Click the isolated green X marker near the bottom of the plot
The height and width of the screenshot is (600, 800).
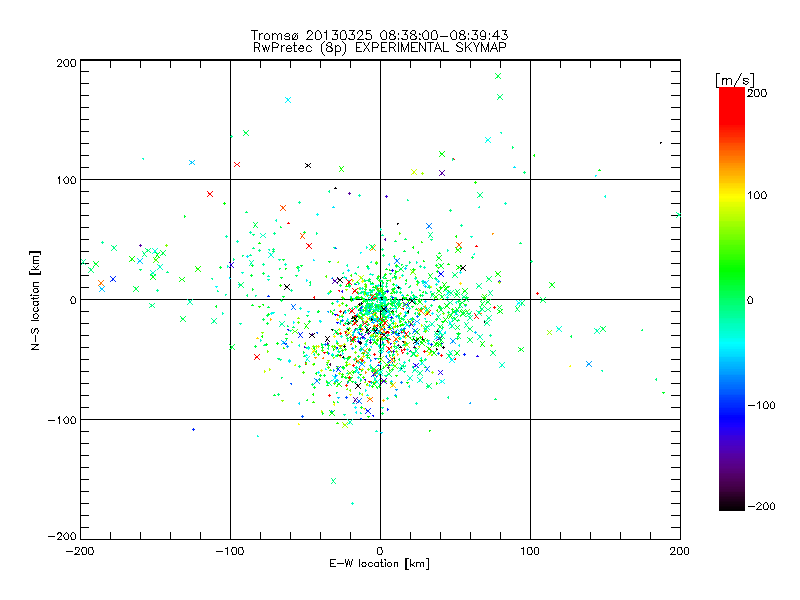334,481
